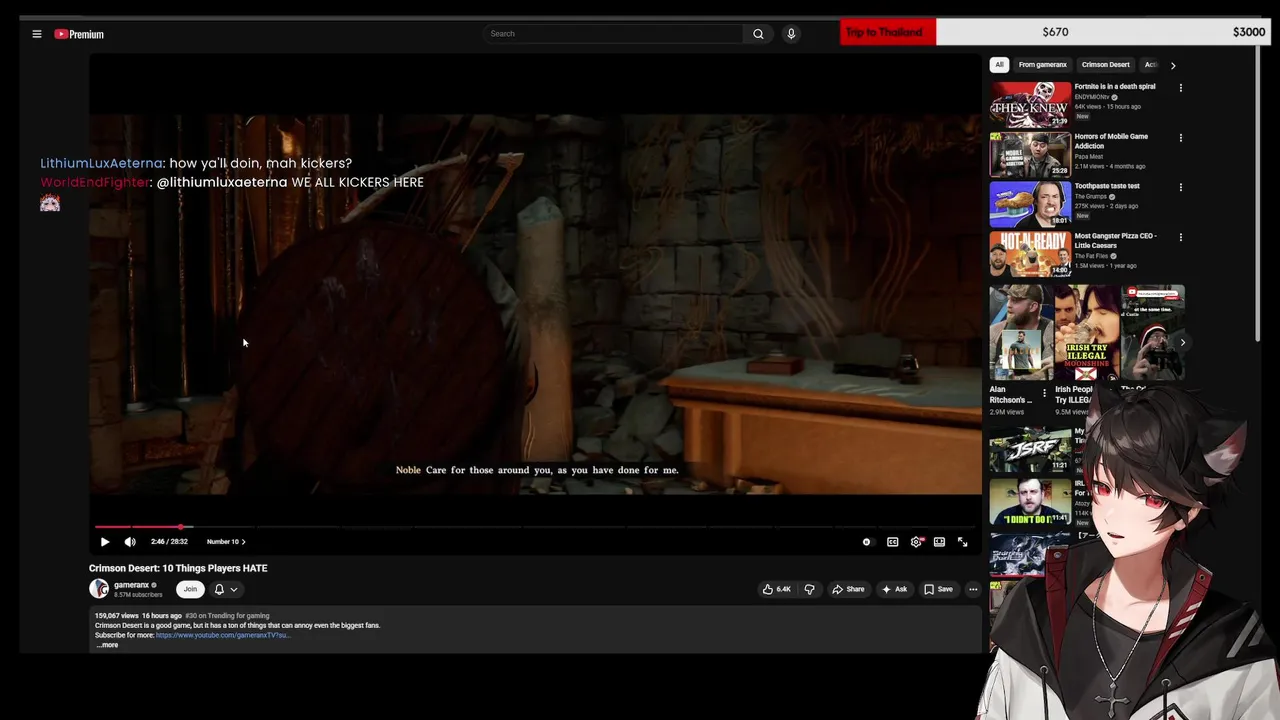Viewport: 1280px width, 720px height.
Task: Select the All filter chip
Action: pos(999,65)
